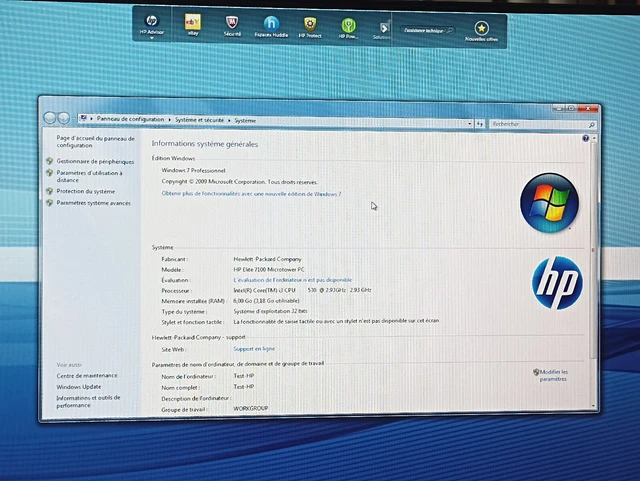Open Solutions icon in dock
Screen dimensions: 640x481
point(383,30)
